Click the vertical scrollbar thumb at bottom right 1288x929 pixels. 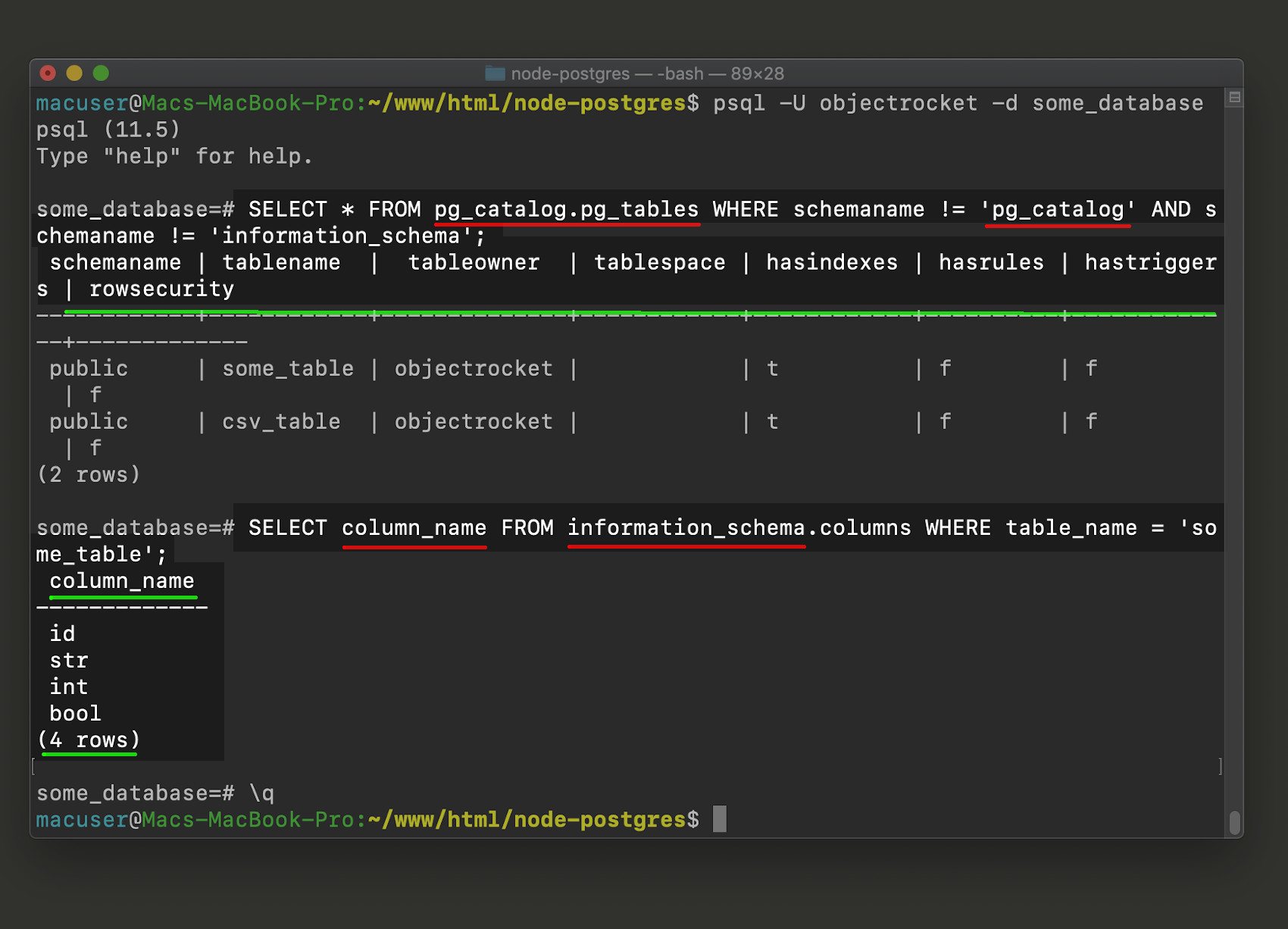click(1234, 823)
